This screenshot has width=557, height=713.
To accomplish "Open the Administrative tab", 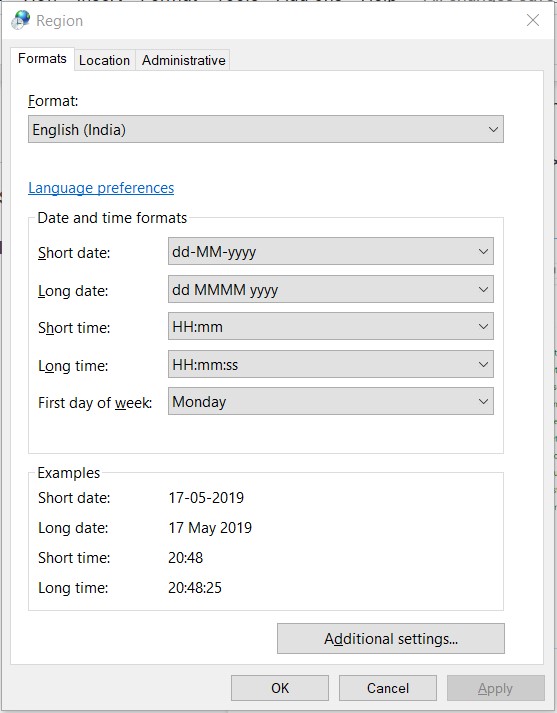I will (183, 60).
